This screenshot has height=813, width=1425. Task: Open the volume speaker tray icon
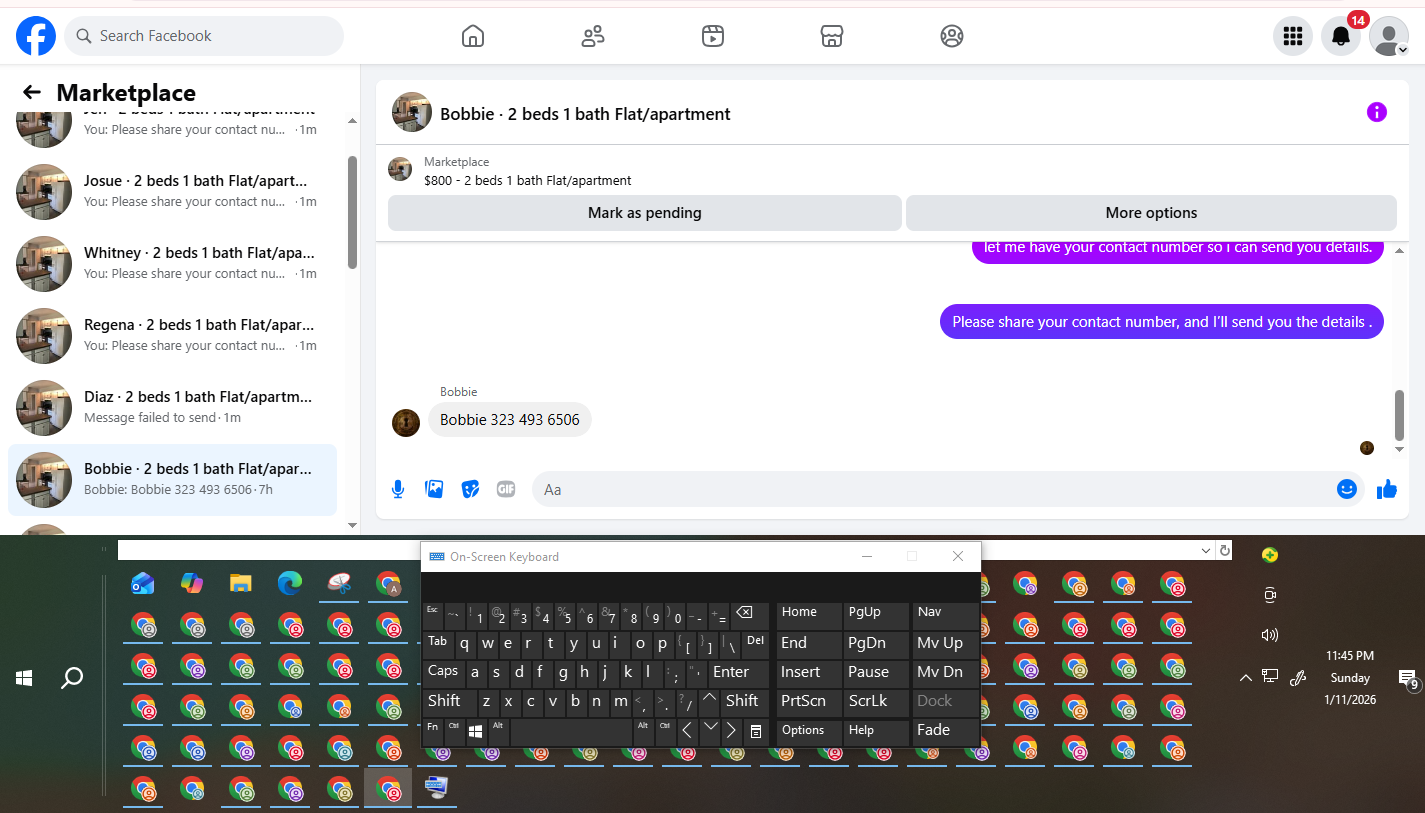pos(1270,635)
